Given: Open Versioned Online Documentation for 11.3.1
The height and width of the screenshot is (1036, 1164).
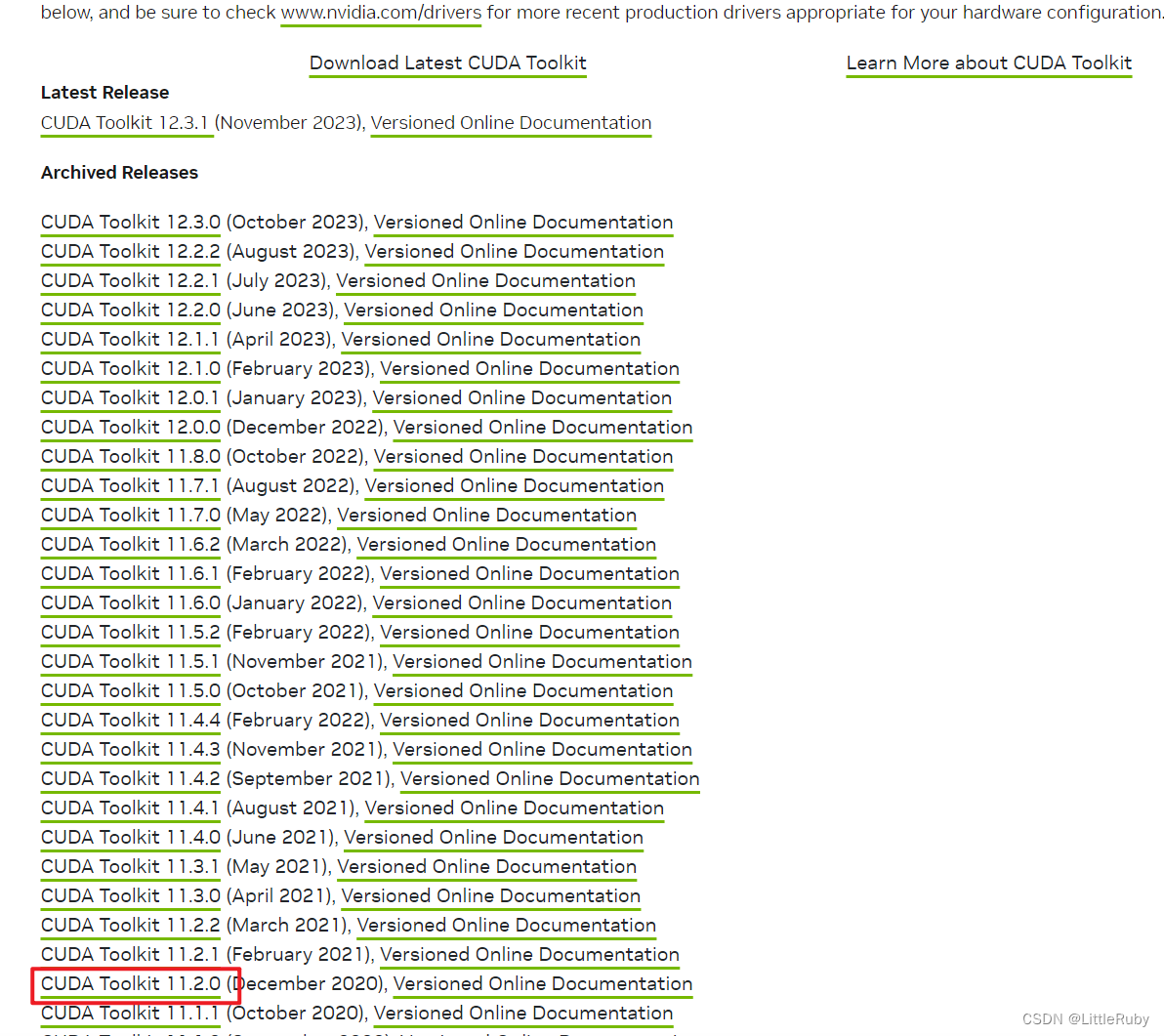Looking at the screenshot, I should tap(487, 867).
